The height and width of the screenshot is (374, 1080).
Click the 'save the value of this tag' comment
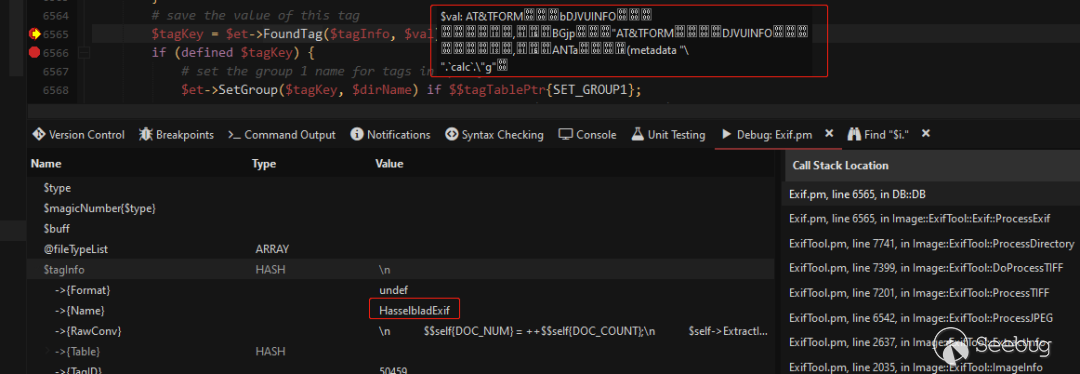click(x=256, y=15)
